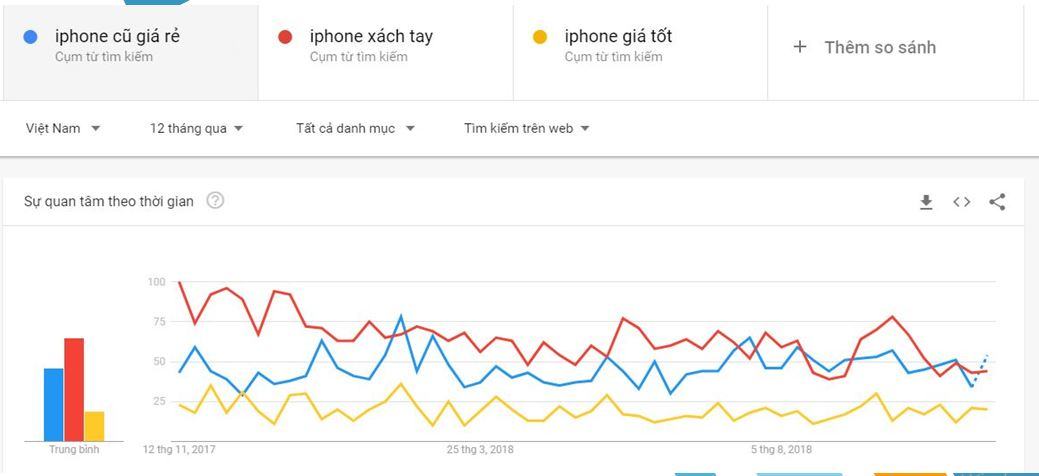This screenshot has height=476, width=1039.
Task: Open the embed code icon
Action: [961, 202]
